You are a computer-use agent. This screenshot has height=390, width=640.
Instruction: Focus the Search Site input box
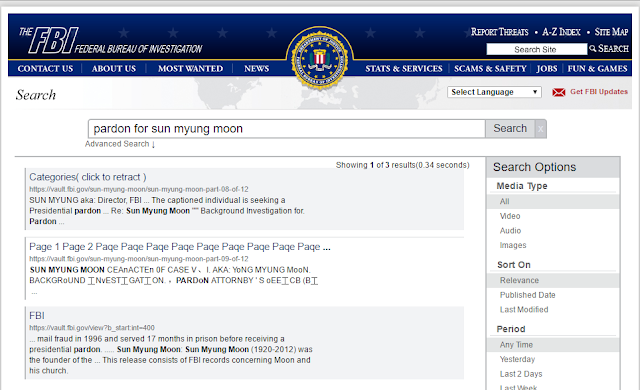[x=536, y=49]
